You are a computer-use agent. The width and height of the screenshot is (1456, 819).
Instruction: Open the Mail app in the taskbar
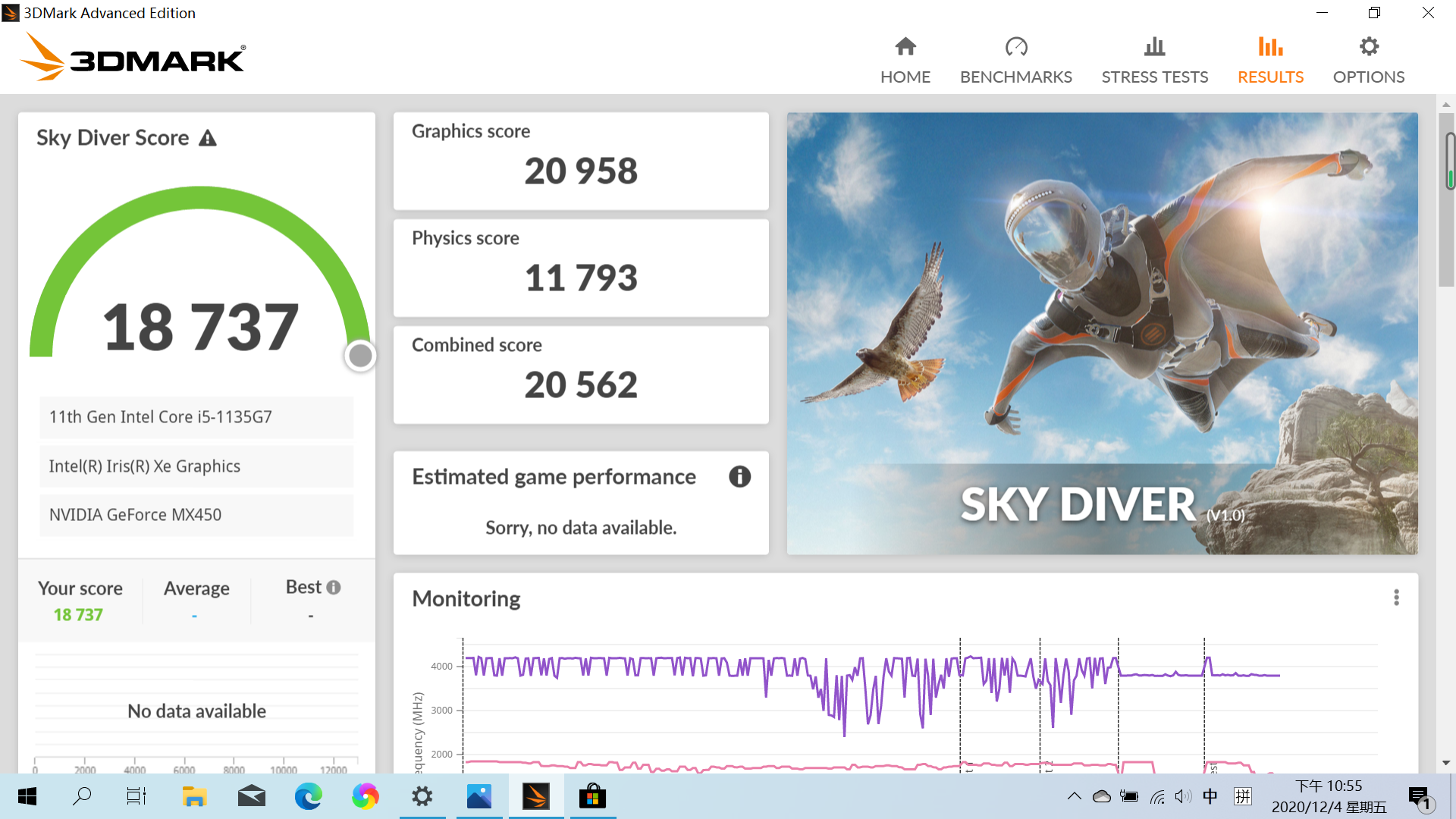pyautogui.click(x=252, y=796)
